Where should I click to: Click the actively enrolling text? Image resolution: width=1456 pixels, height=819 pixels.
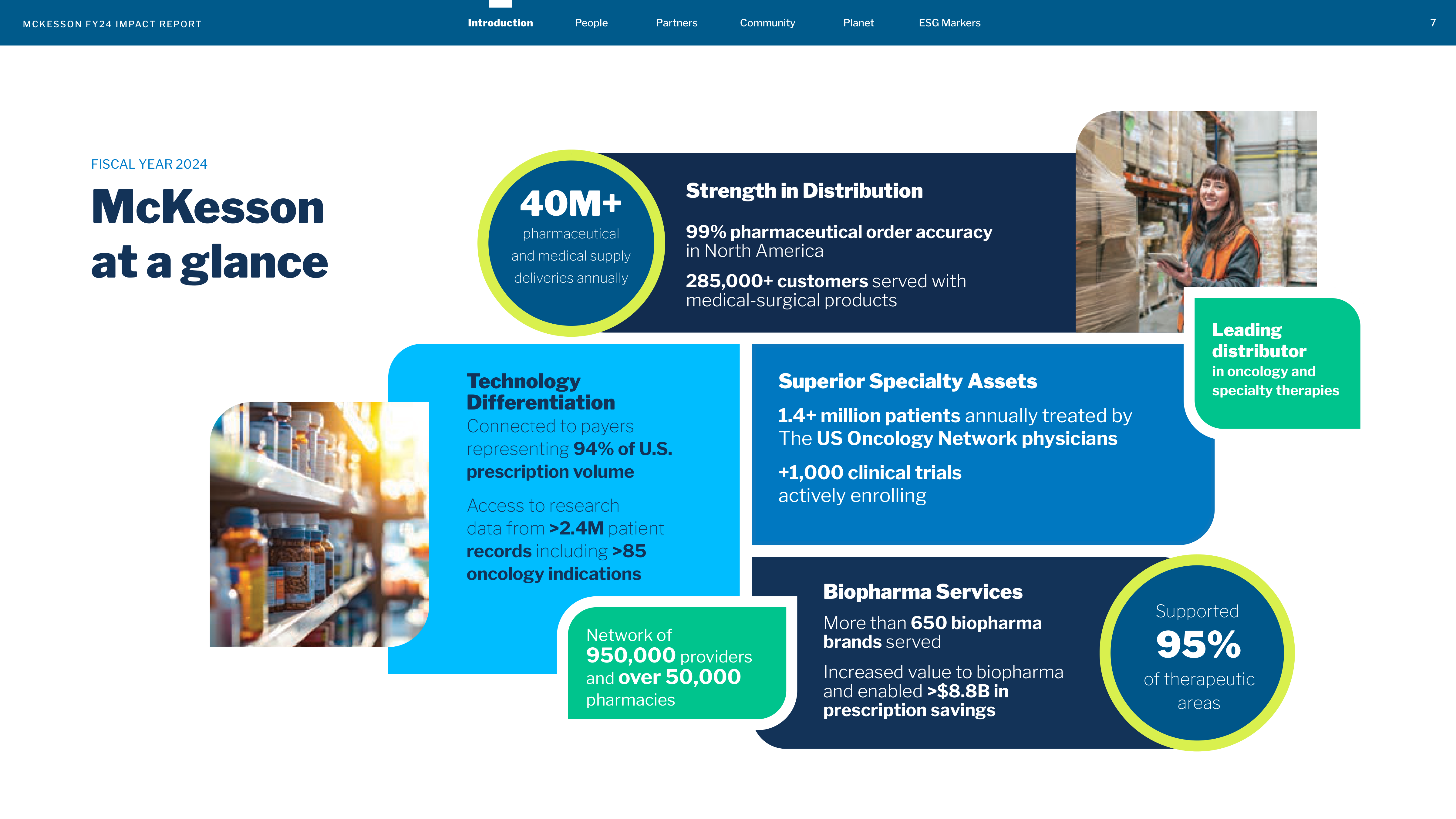(x=852, y=496)
